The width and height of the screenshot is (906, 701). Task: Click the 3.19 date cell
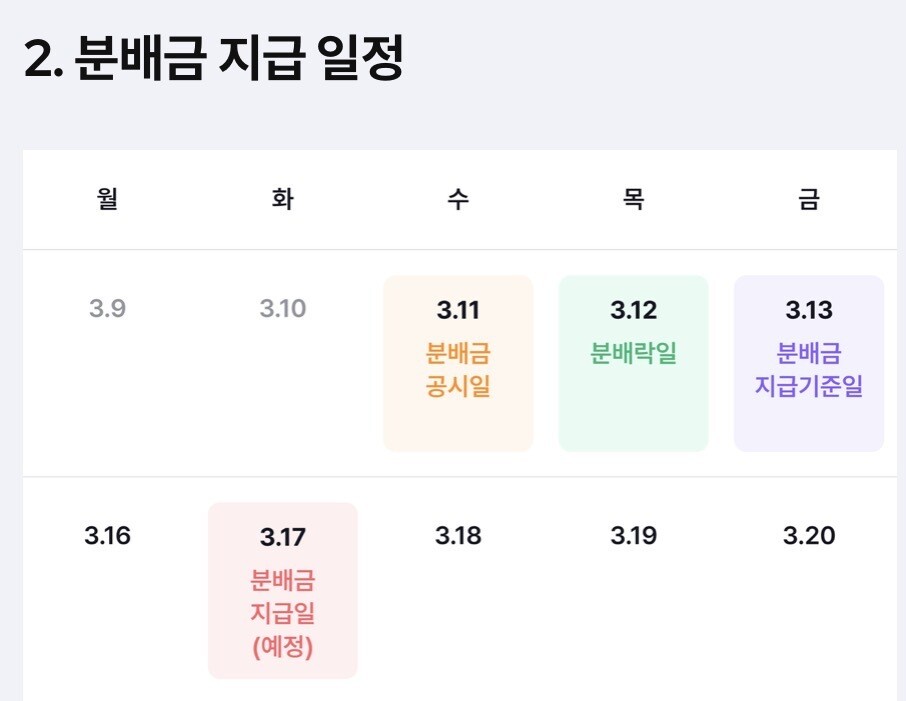(633, 536)
